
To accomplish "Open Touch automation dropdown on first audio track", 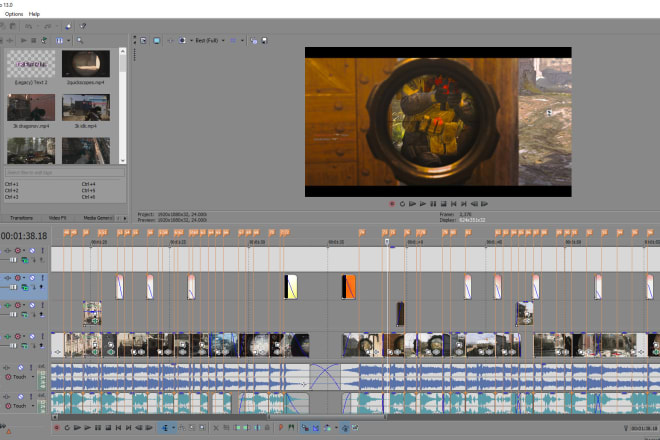I will click(33, 377).
